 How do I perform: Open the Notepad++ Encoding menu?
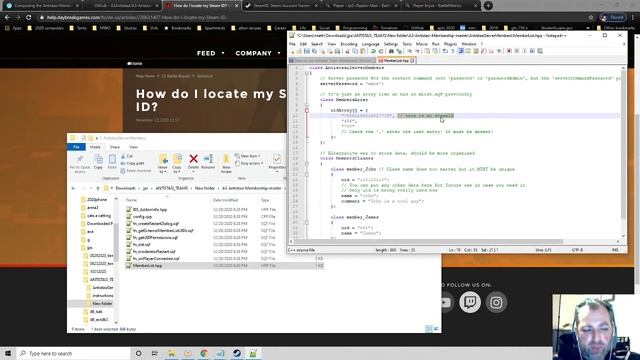coord(349,44)
